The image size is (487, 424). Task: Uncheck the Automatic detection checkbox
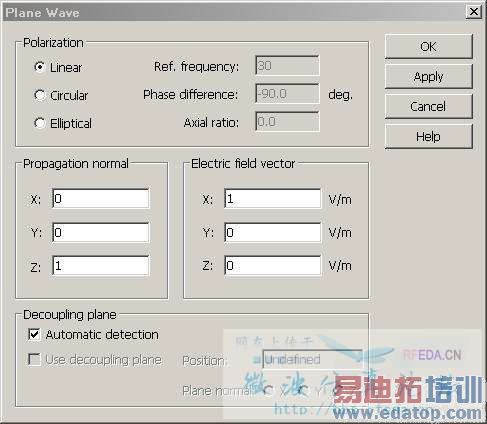pos(34,334)
